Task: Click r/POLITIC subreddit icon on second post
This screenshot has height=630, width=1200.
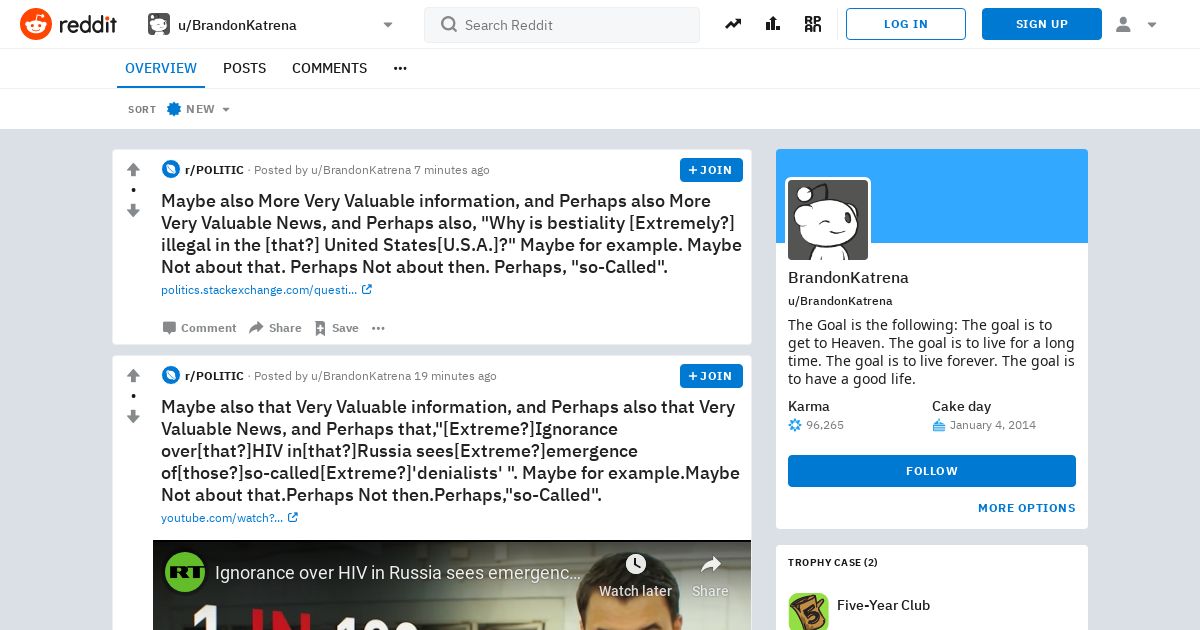Action: pos(171,376)
